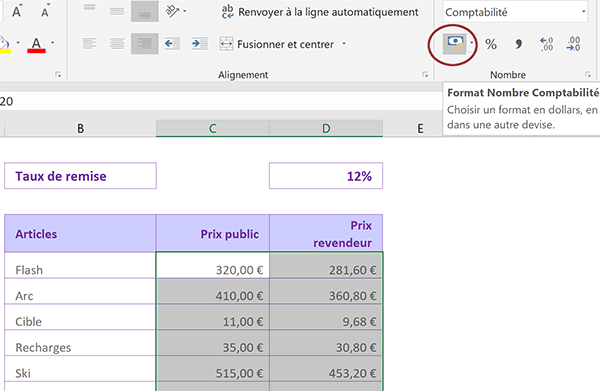Select column B header
The height and width of the screenshot is (391, 600).
click(80, 129)
